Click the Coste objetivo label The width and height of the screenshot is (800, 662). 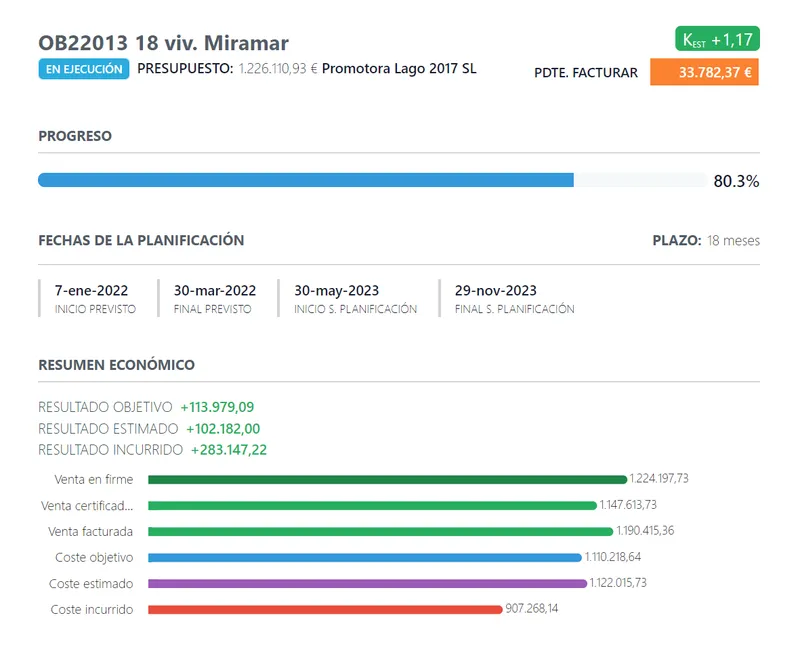[x=94, y=557]
